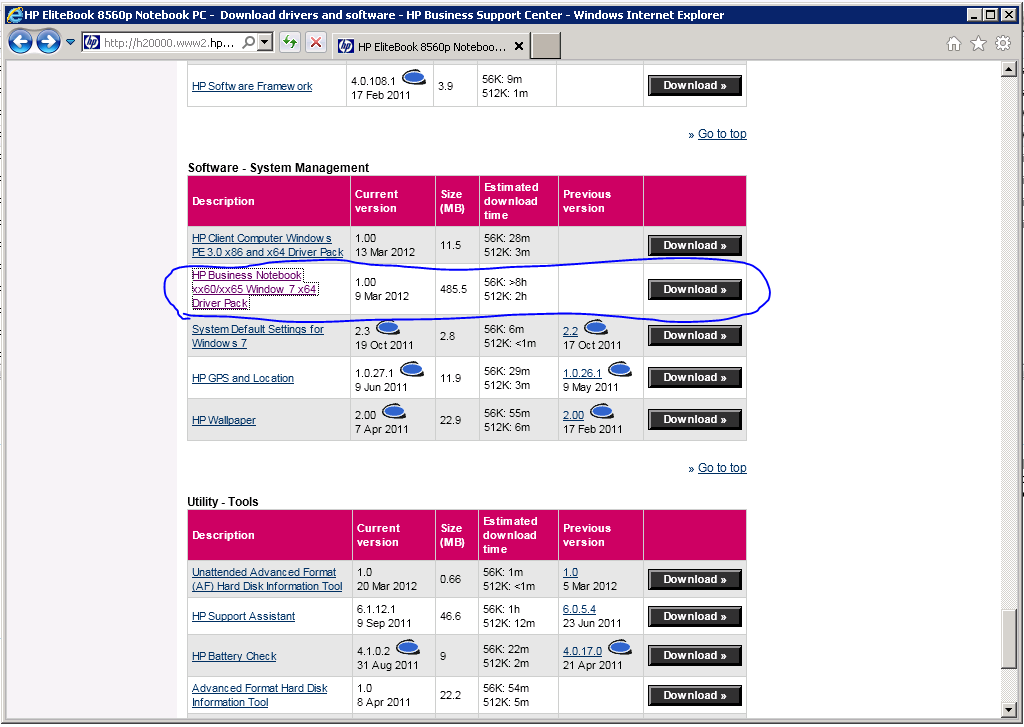Download System Default Settings for Windows 7
The height and width of the screenshot is (727, 1024).
[x=695, y=336]
